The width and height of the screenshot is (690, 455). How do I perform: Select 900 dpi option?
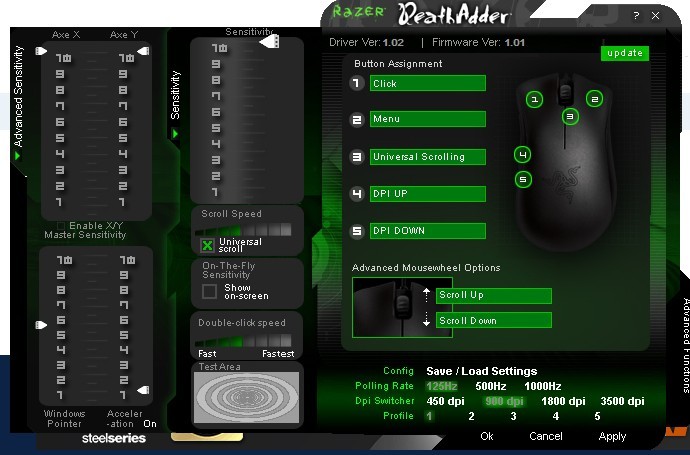coord(504,401)
